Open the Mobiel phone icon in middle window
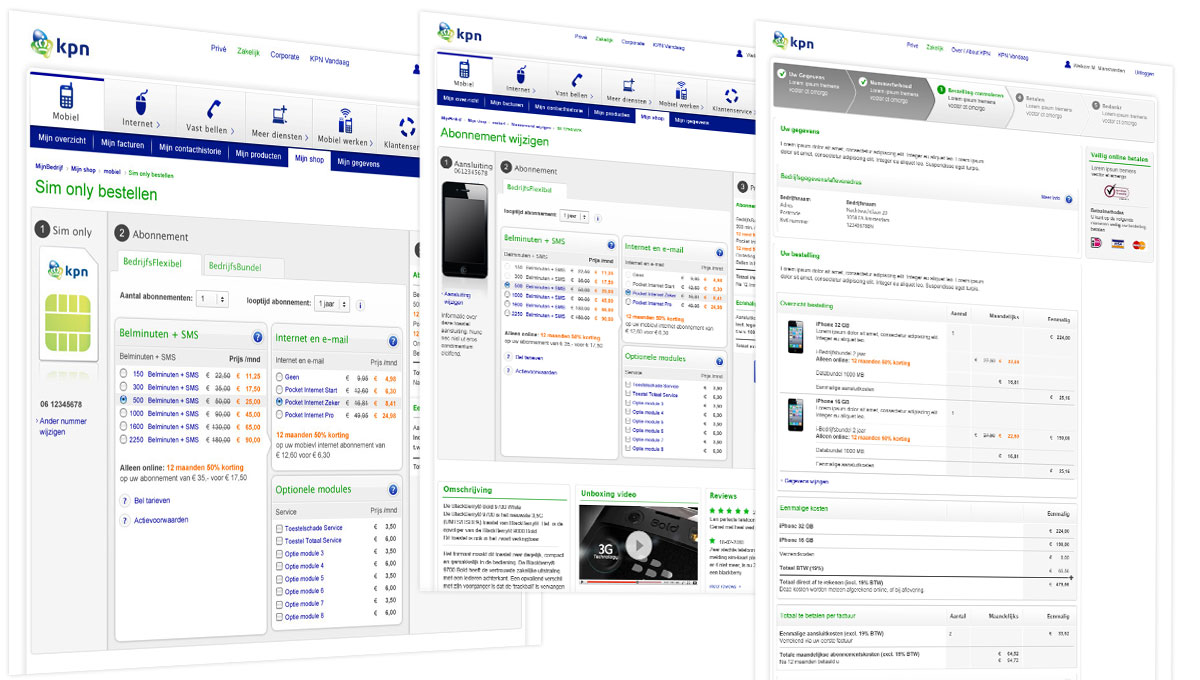Image resolution: width=1200 pixels, height=680 pixels. [x=463, y=69]
